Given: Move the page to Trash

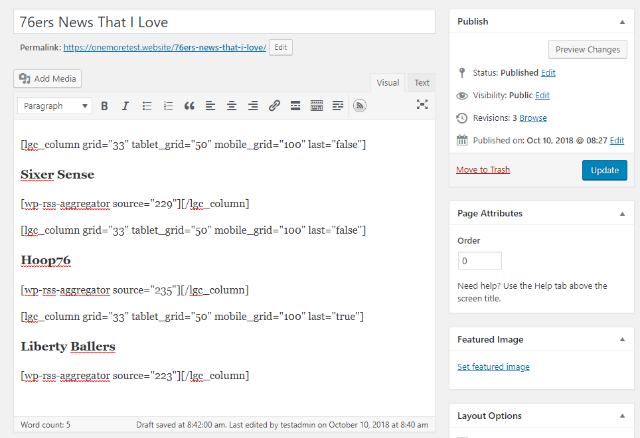Looking at the screenshot, I should pyautogui.click(x=483, y=170).
